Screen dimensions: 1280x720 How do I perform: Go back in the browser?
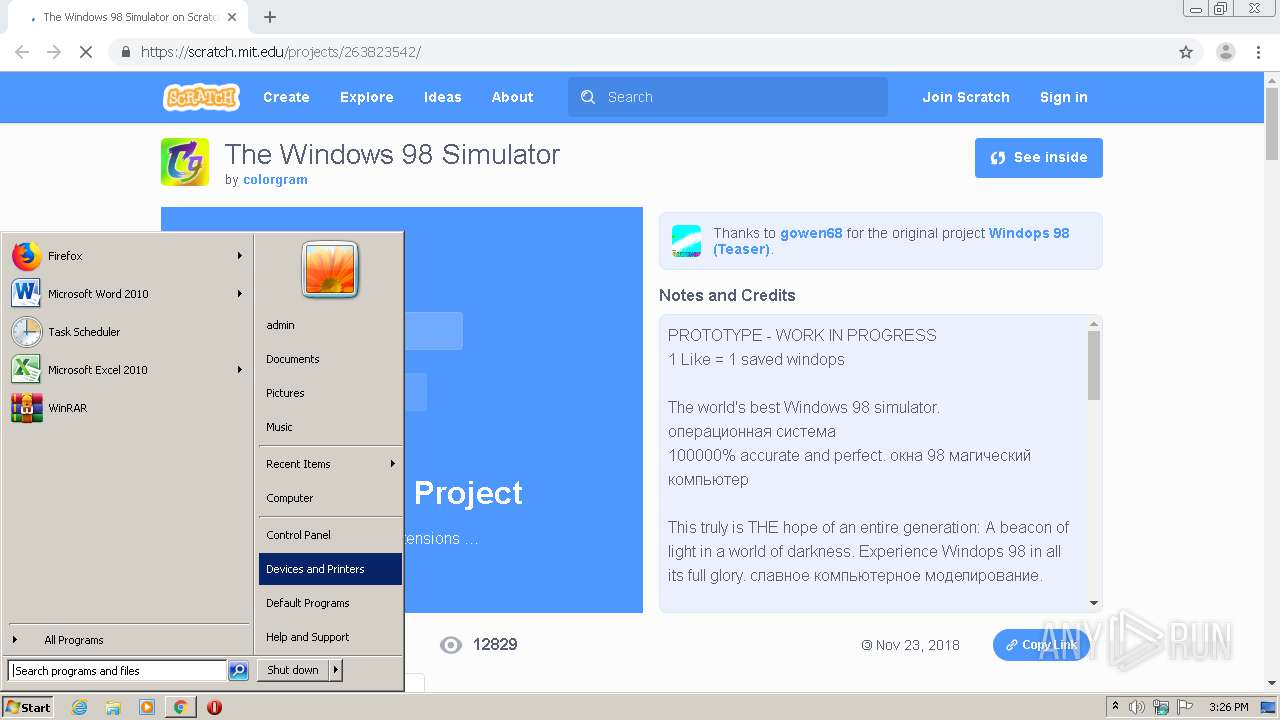tap(22, 52)
